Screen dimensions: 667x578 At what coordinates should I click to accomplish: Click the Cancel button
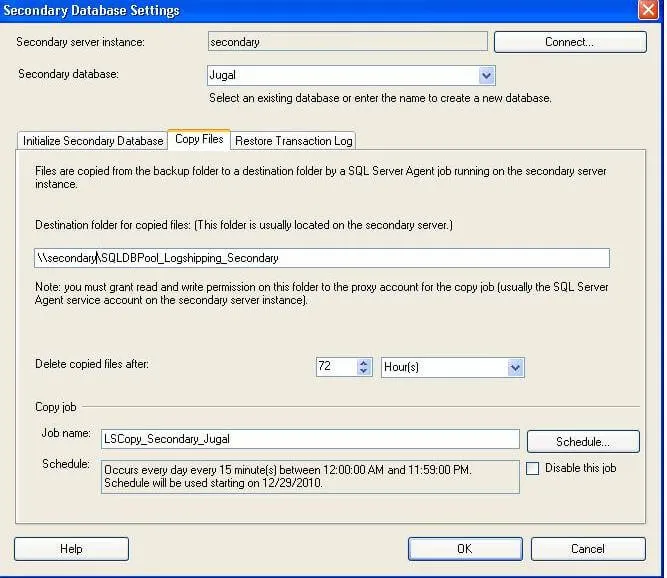(588, 549)
